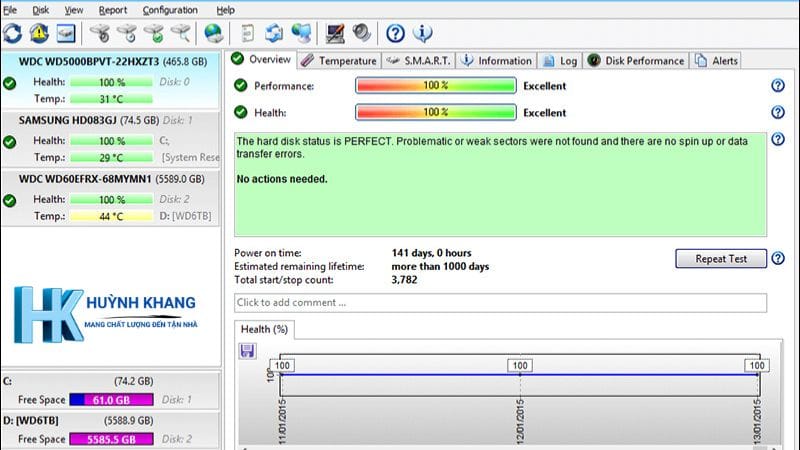The height and width of the screenshot is (450, 800).
Task: Click the speaker sound toolbar icon
Action: click(362, 34)
